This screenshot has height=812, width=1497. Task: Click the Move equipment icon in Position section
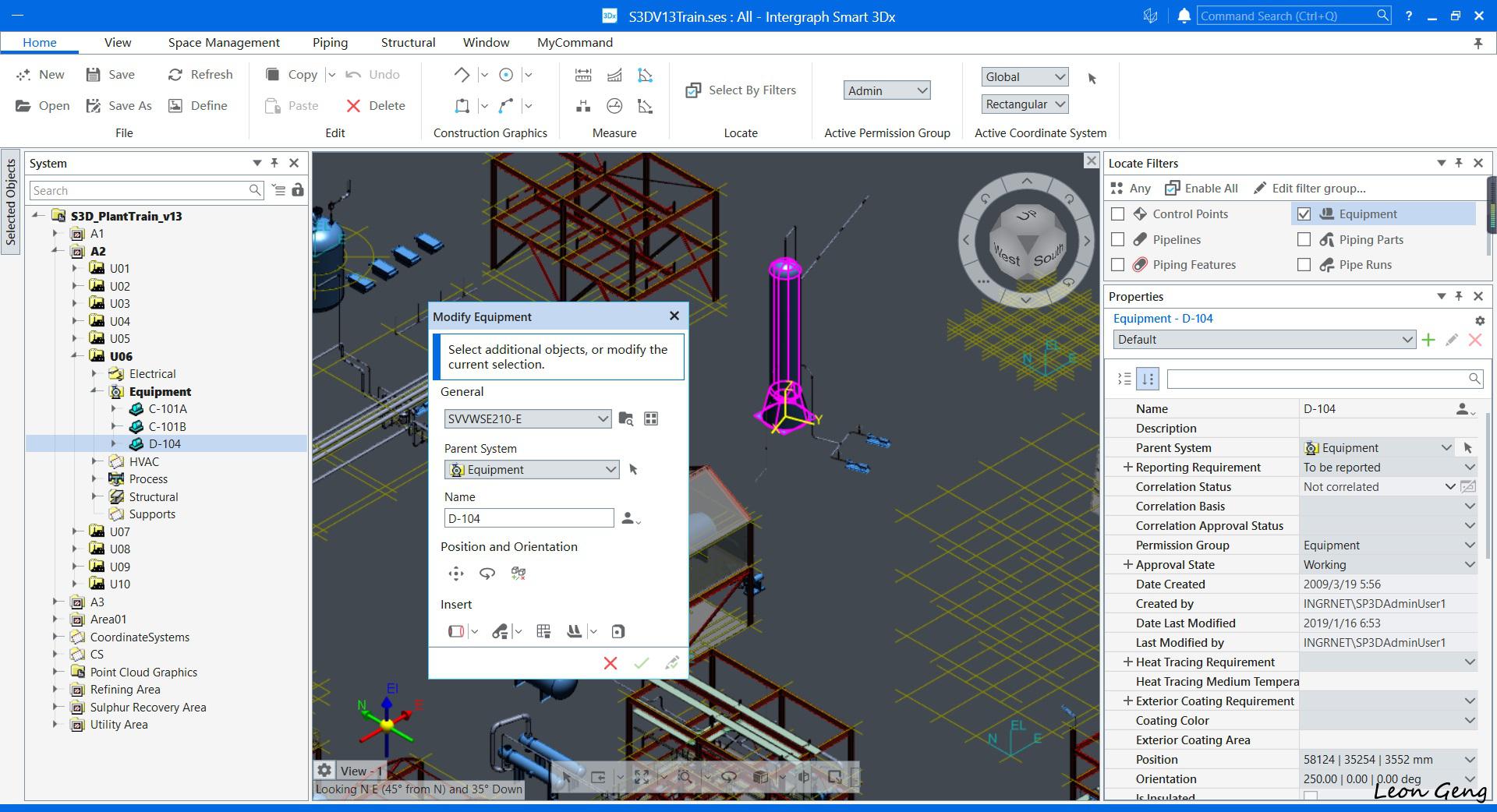click(456, 574)
